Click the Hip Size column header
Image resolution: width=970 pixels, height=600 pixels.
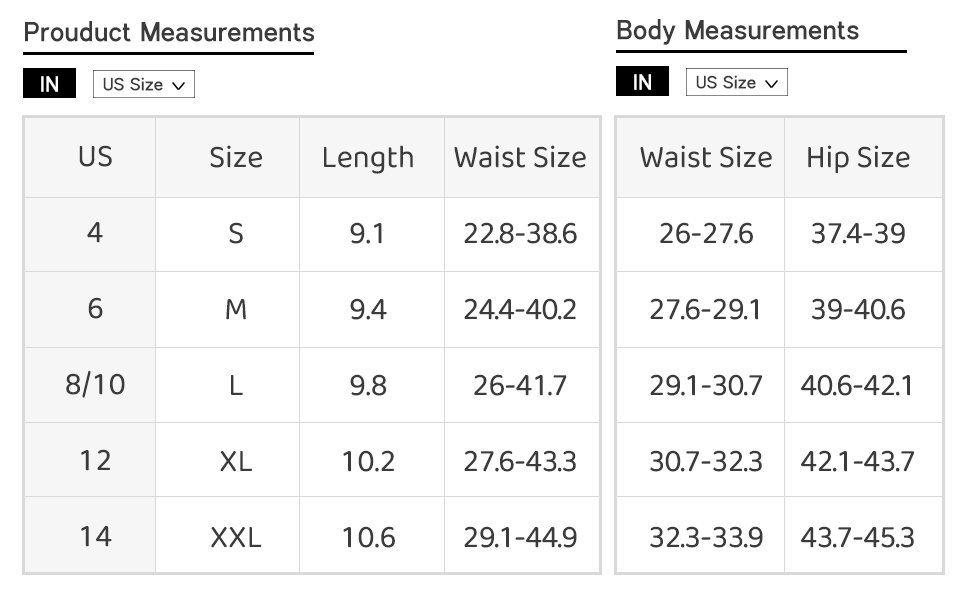pos(858,158)
